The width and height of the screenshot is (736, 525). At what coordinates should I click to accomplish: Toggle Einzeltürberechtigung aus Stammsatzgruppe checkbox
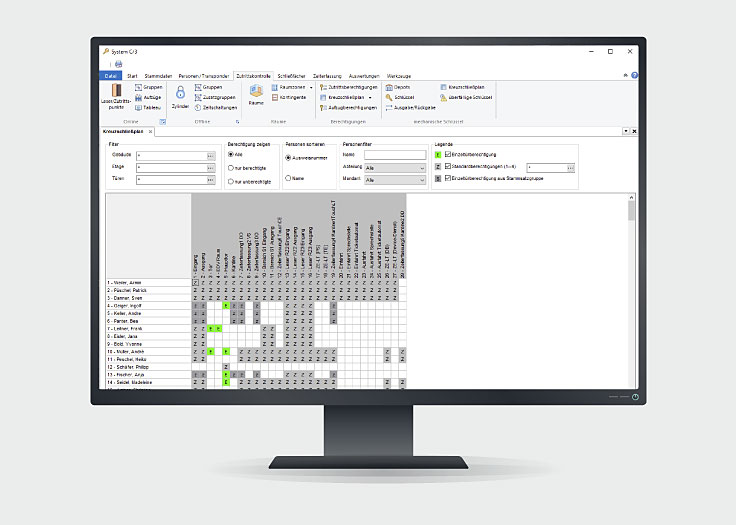click(448, 178)
